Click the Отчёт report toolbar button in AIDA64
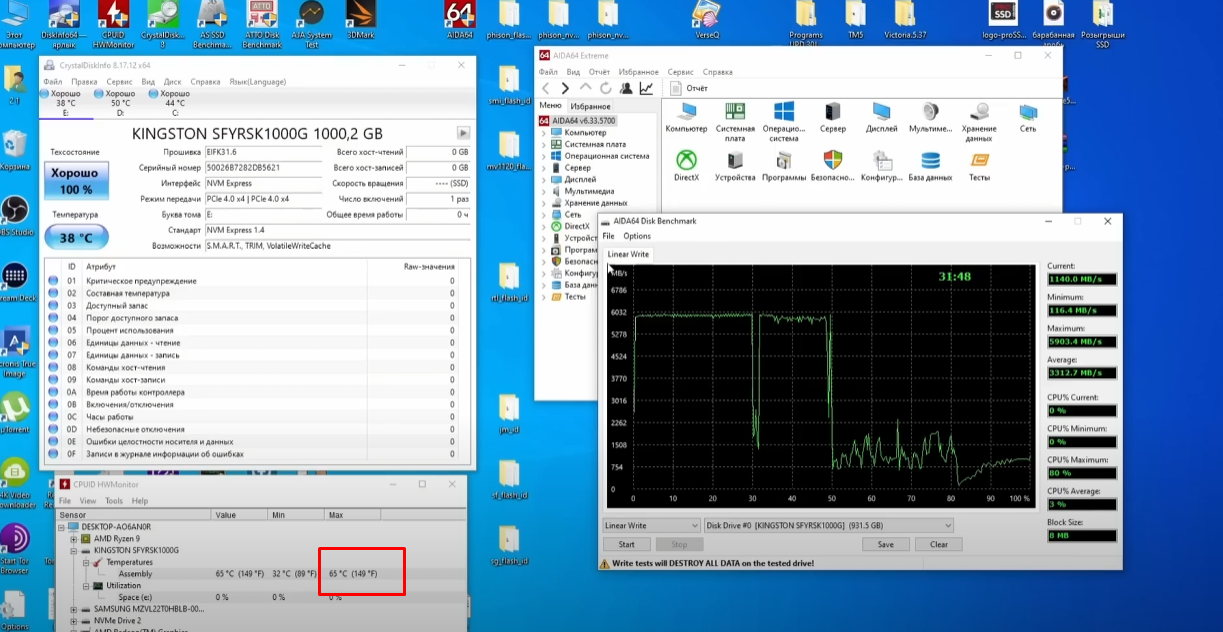This screenshot has height=632, width=1223. (688, 88)
